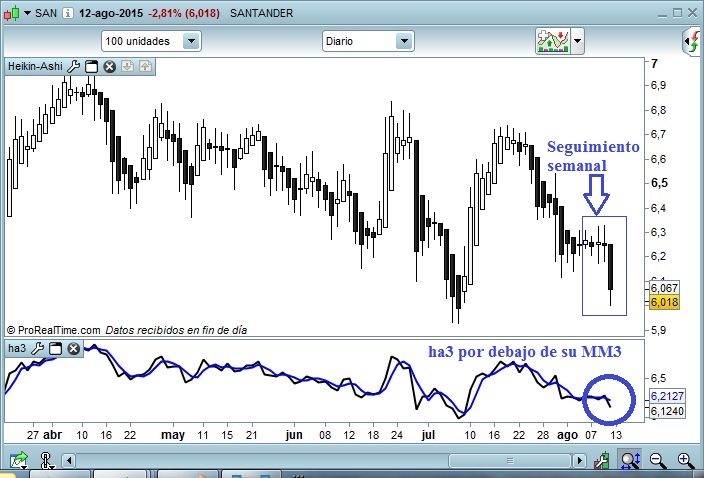Click the ago label on time axis
Viewport: 704px width, 478px height.
tap(568, 435)
